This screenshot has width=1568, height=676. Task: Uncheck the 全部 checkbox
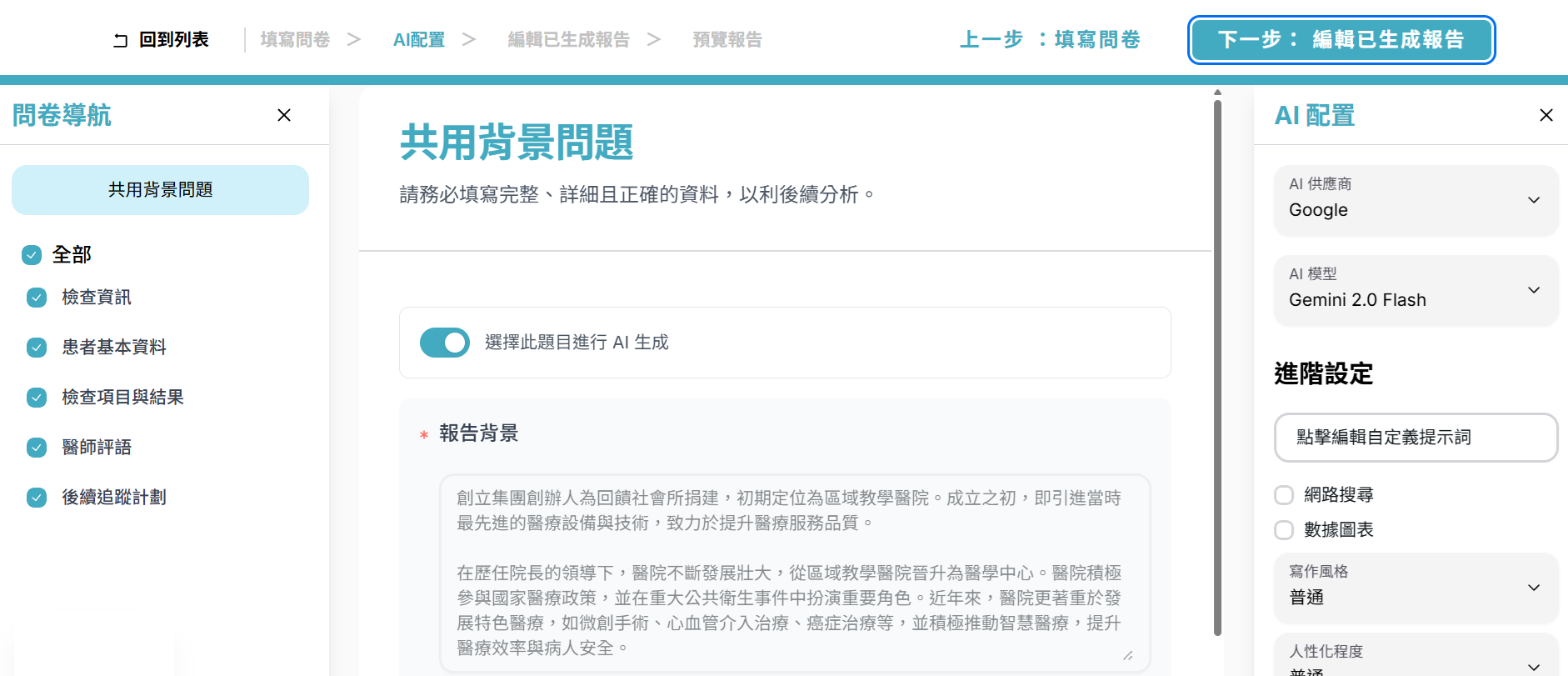(32, 255)
